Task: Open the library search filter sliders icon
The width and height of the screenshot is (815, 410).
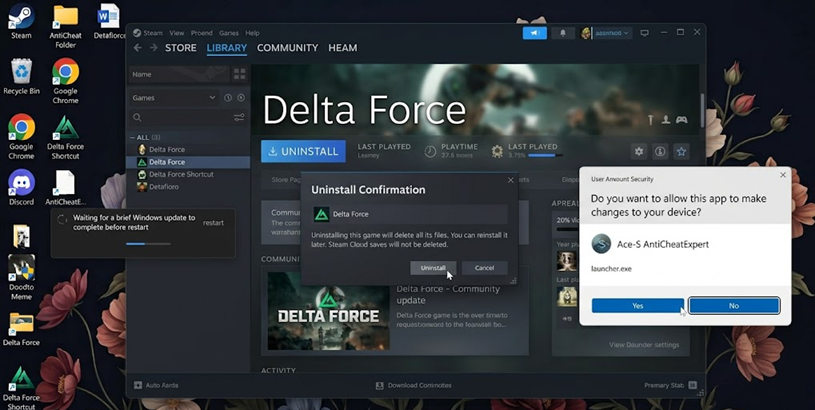Action: pyautogui.click(x=239, y=118)
